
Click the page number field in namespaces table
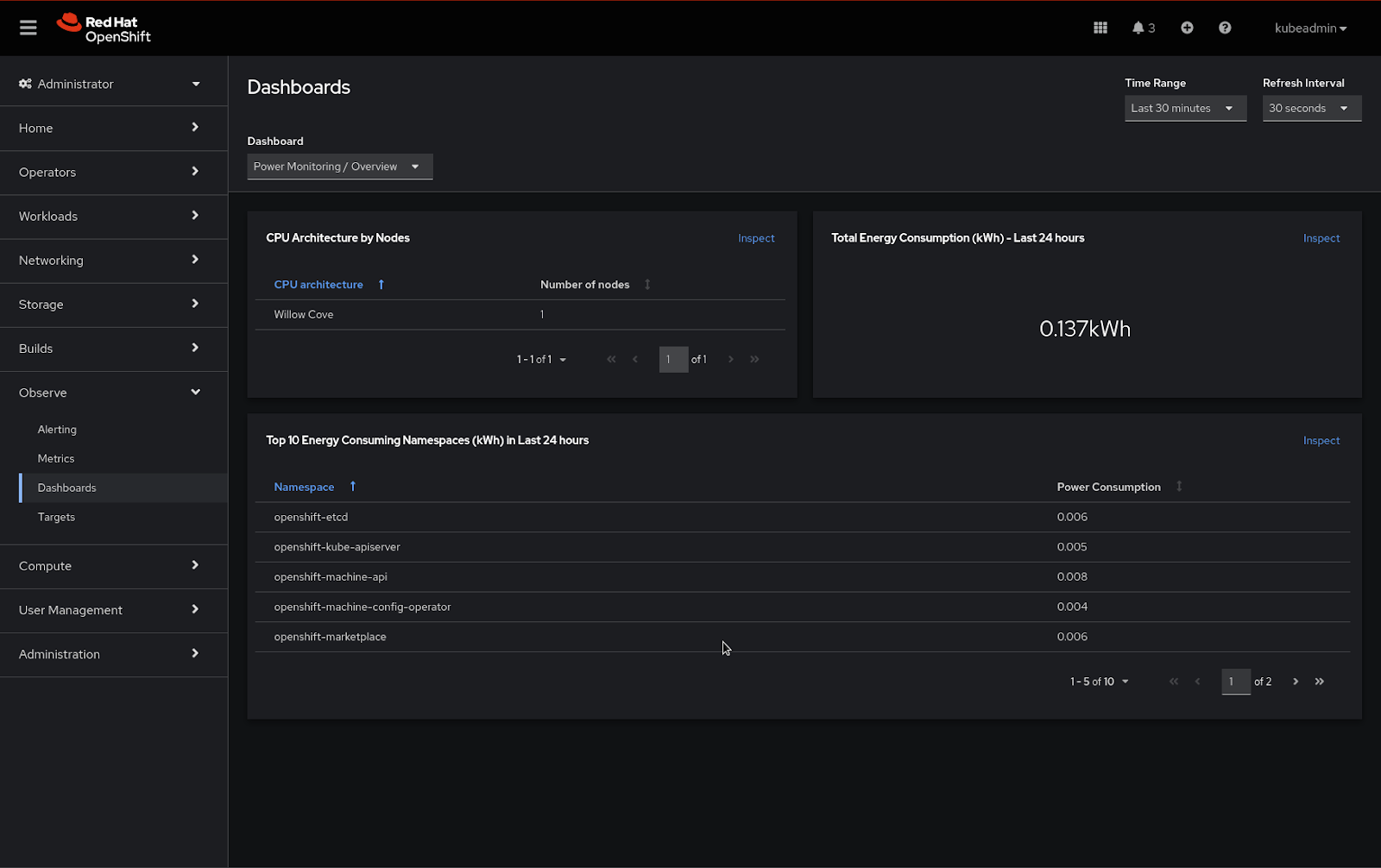point(1235,682)
